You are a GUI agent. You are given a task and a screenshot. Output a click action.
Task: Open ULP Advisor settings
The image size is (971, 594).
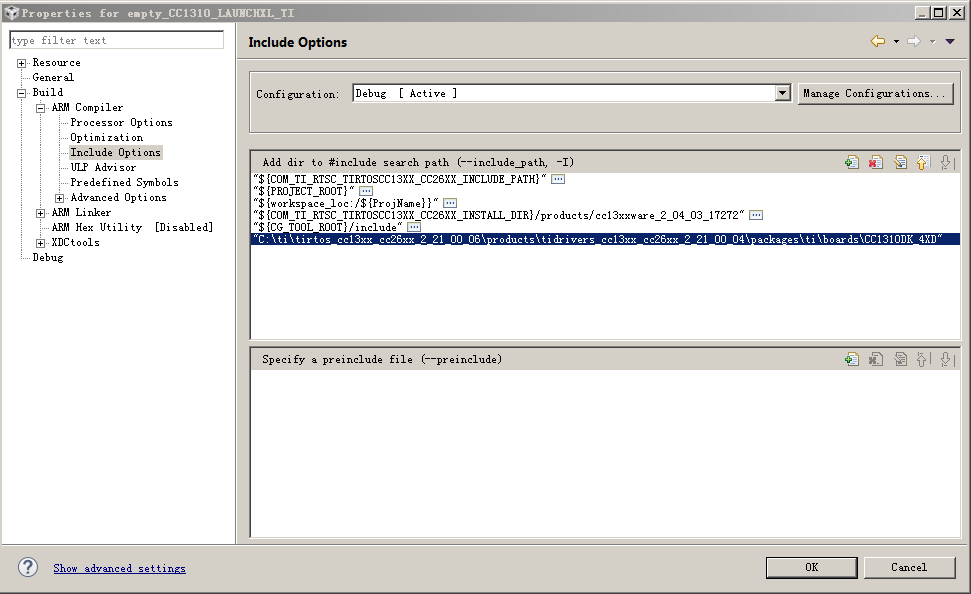coord(103,167)
